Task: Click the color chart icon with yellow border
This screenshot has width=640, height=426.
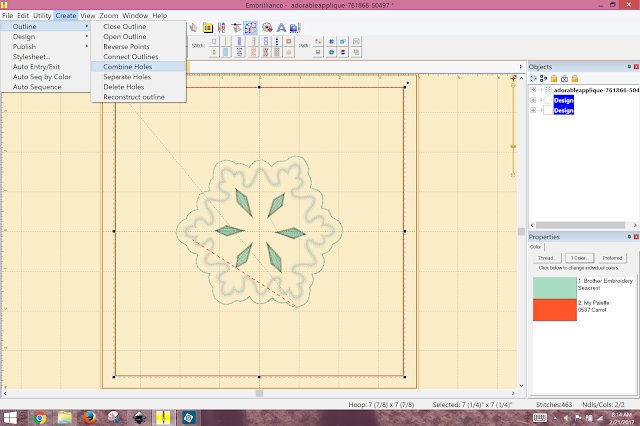Action: click(208, 28)
